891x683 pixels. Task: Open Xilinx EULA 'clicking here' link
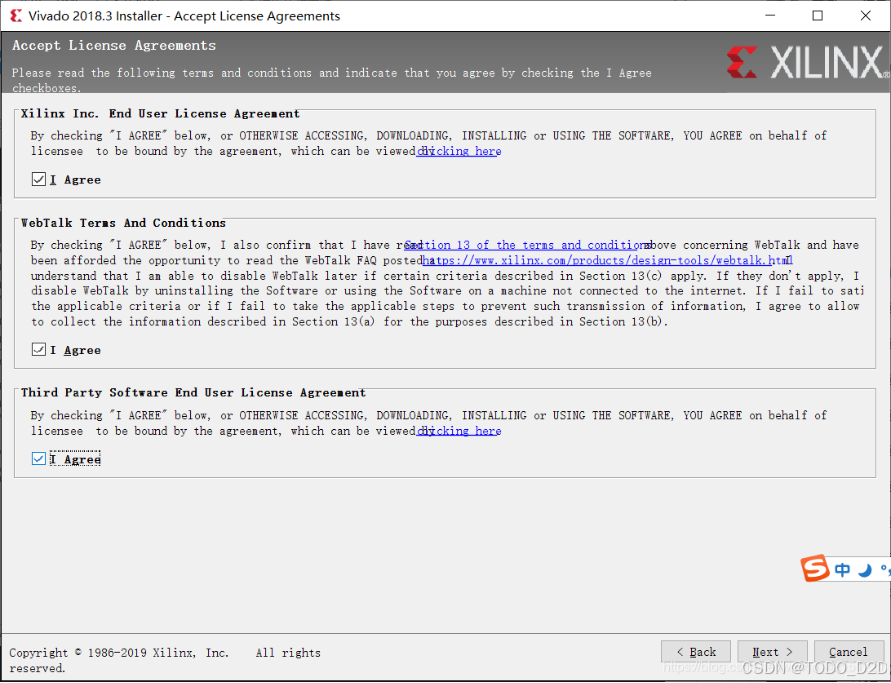tap(459, 151)
